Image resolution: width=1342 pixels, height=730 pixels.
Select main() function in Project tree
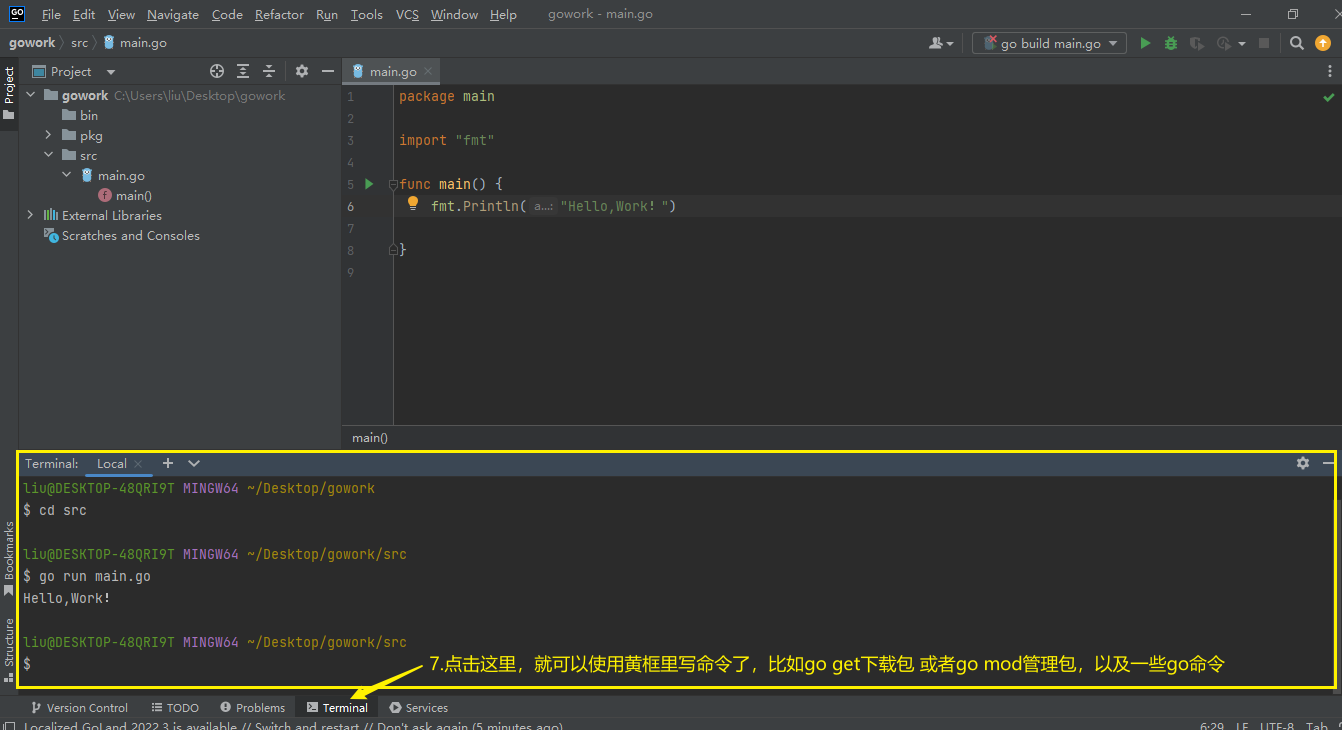[x=125, y=195]
